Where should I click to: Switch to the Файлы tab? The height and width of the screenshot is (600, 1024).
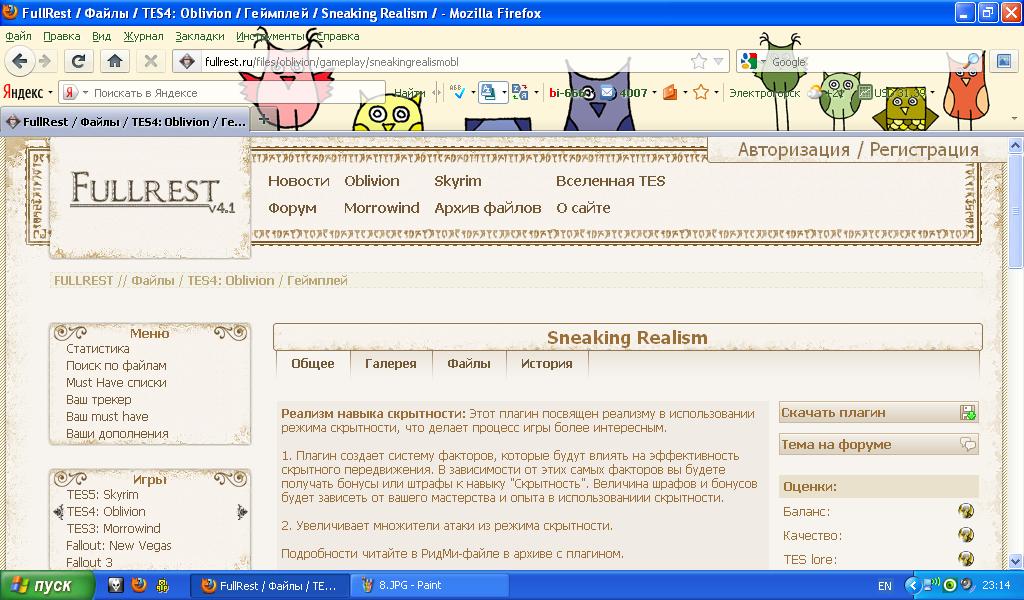pos(469,364)
